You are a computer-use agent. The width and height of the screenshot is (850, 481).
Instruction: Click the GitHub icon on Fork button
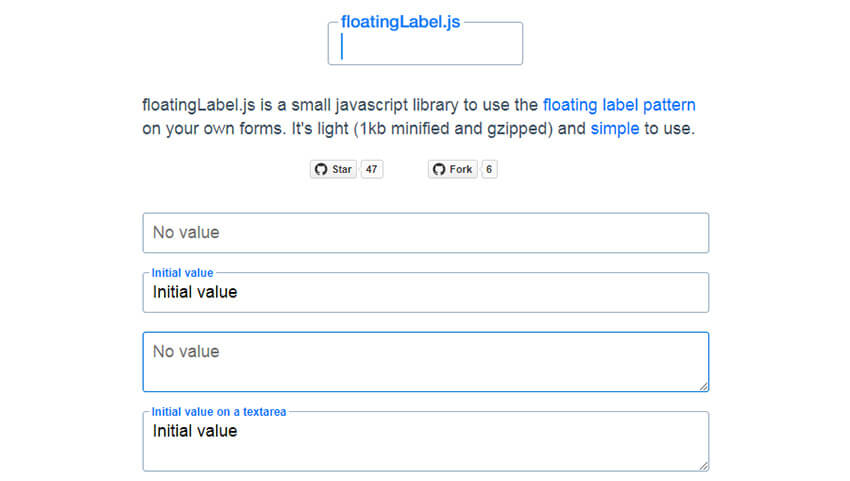[439, 169]
